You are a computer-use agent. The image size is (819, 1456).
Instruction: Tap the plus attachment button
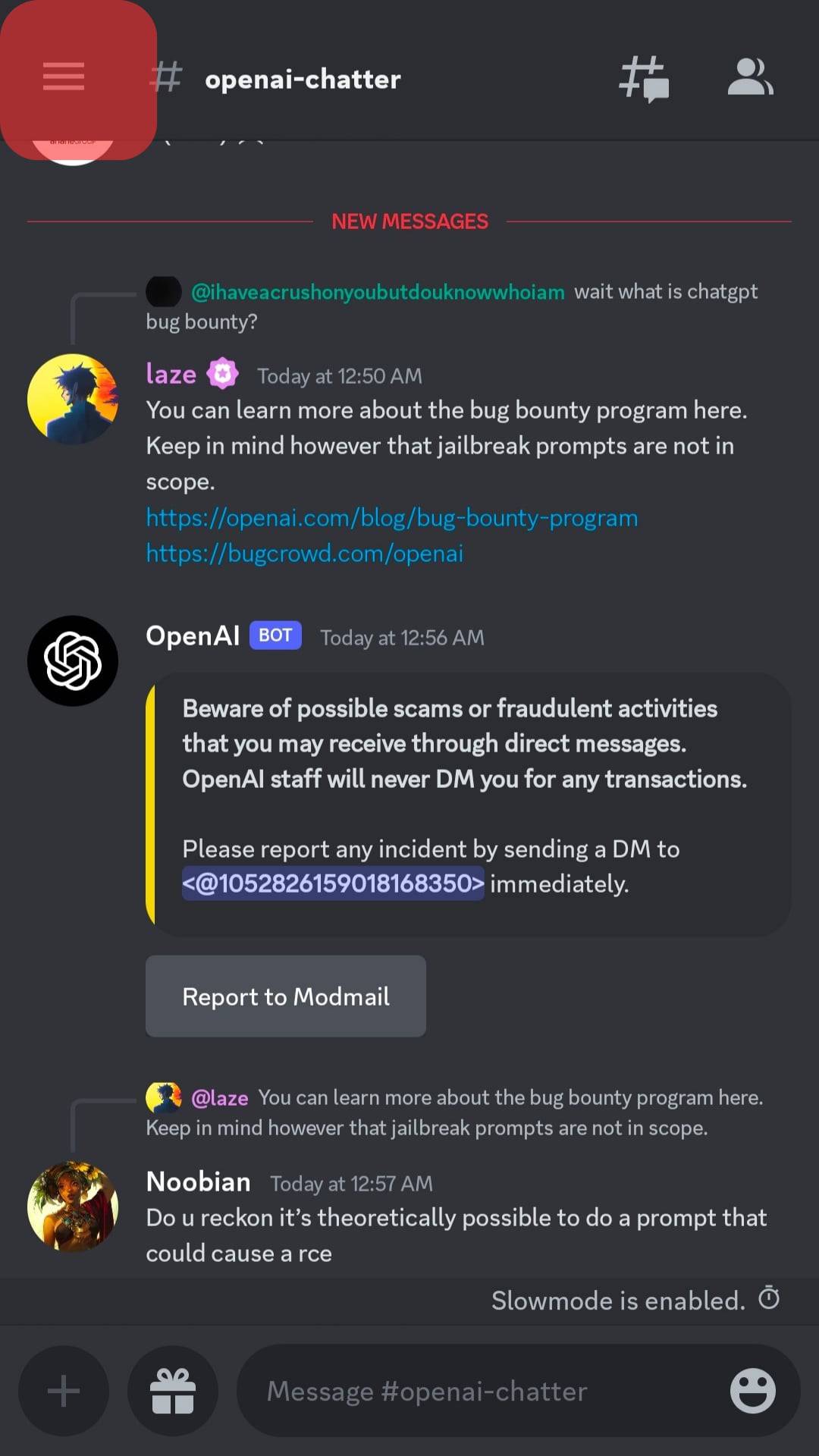[64, 1391]
